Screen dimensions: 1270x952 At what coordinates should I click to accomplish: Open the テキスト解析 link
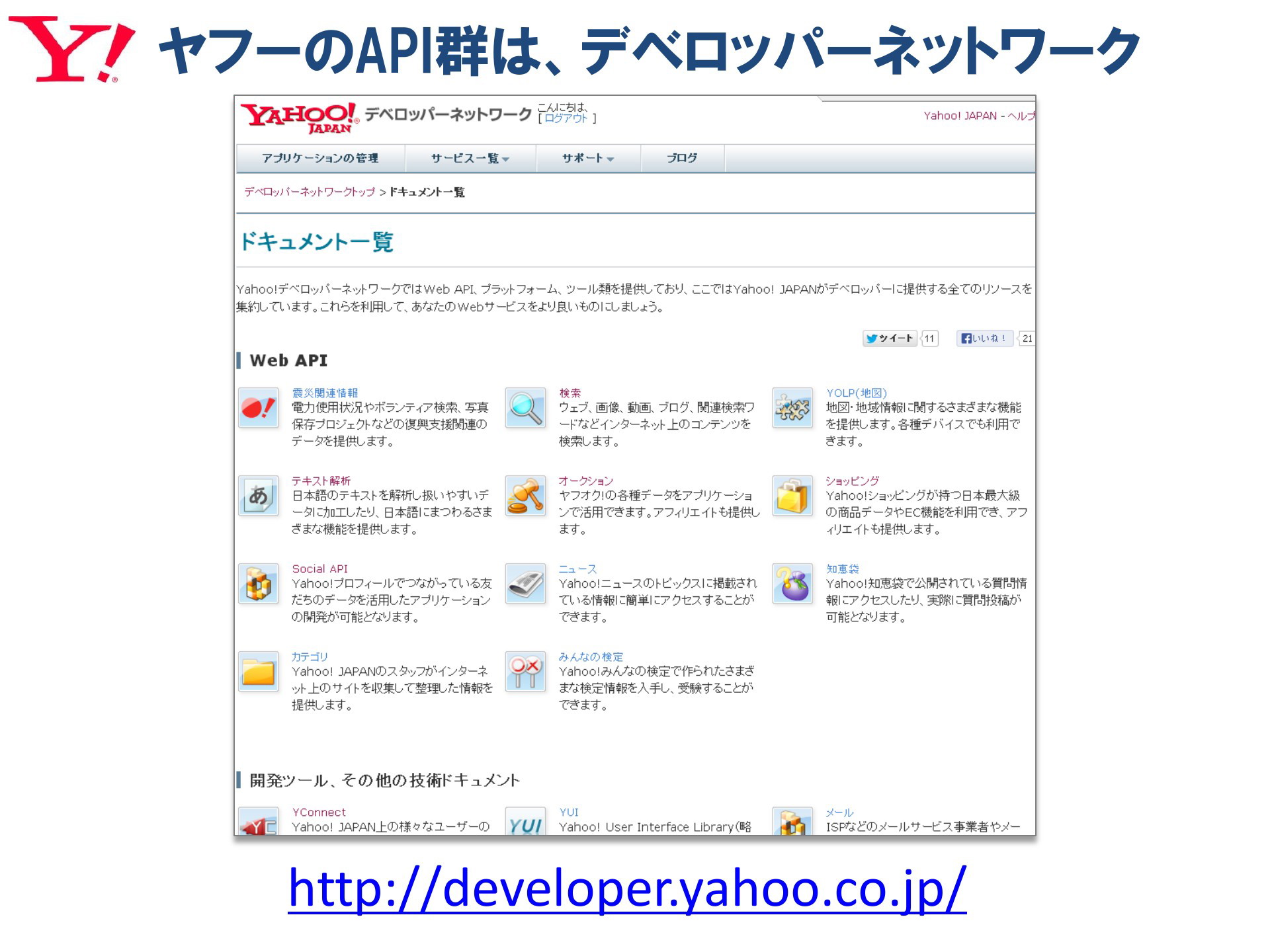[321, 481]
